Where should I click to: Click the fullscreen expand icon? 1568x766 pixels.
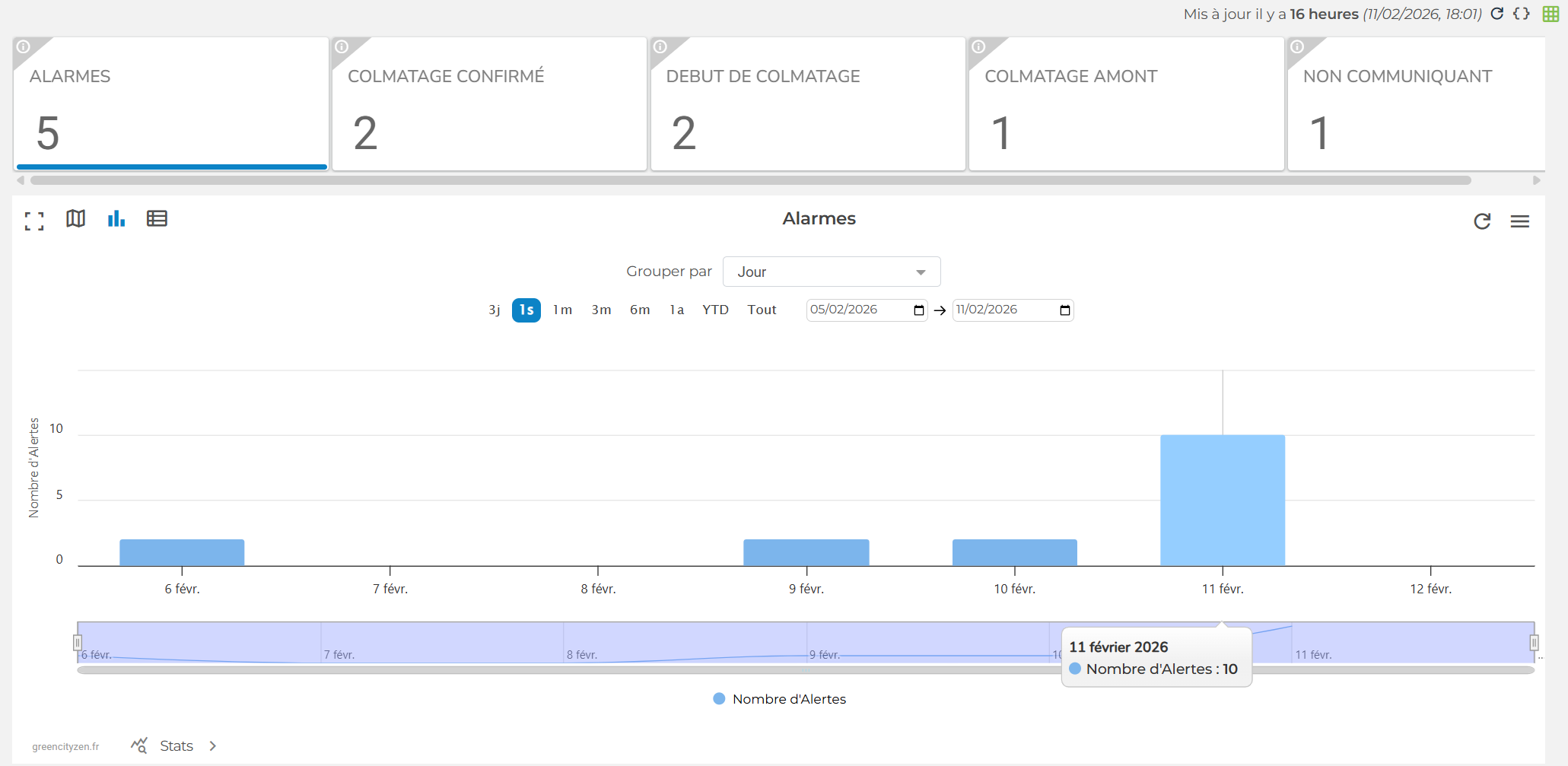(34, 221)
